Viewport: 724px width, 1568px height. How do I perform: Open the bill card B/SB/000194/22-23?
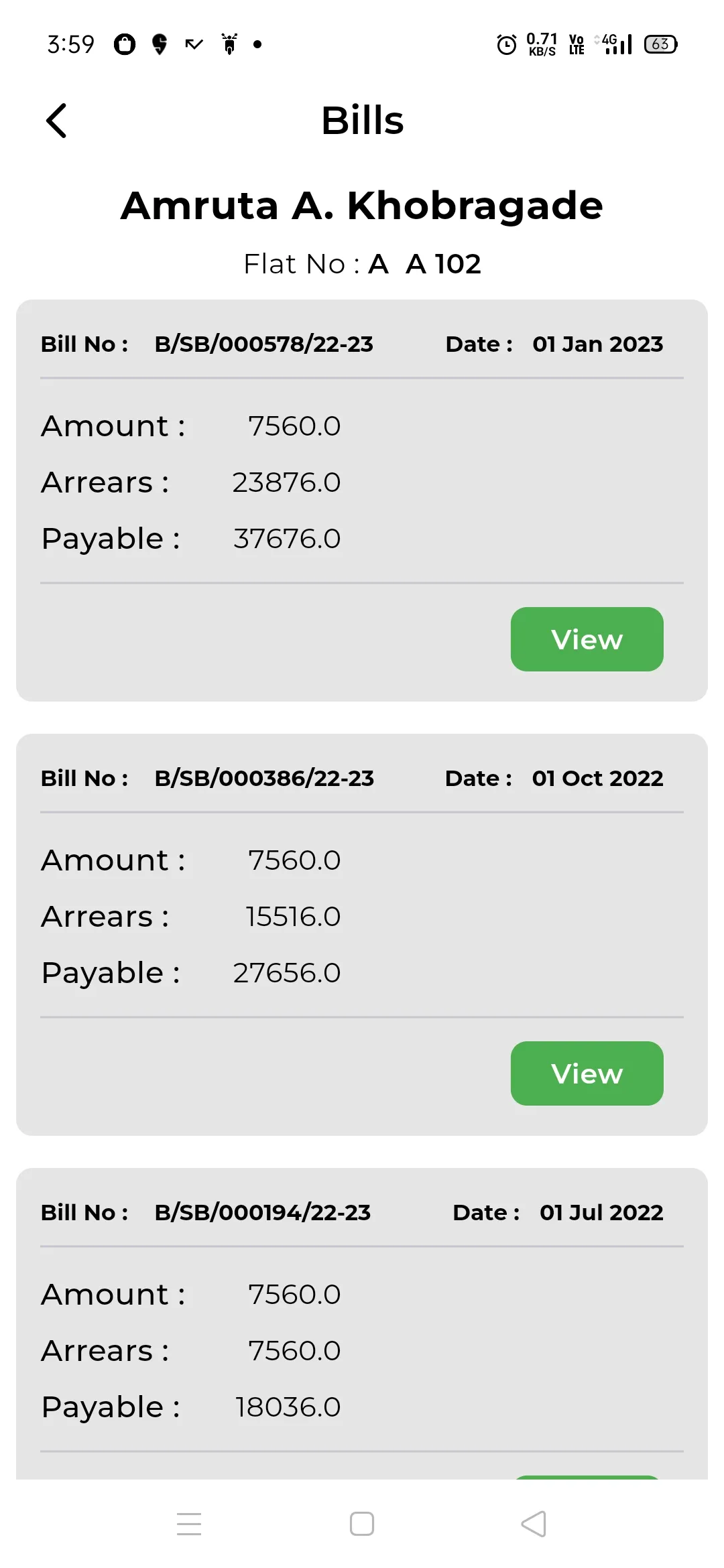[362, 1323]
